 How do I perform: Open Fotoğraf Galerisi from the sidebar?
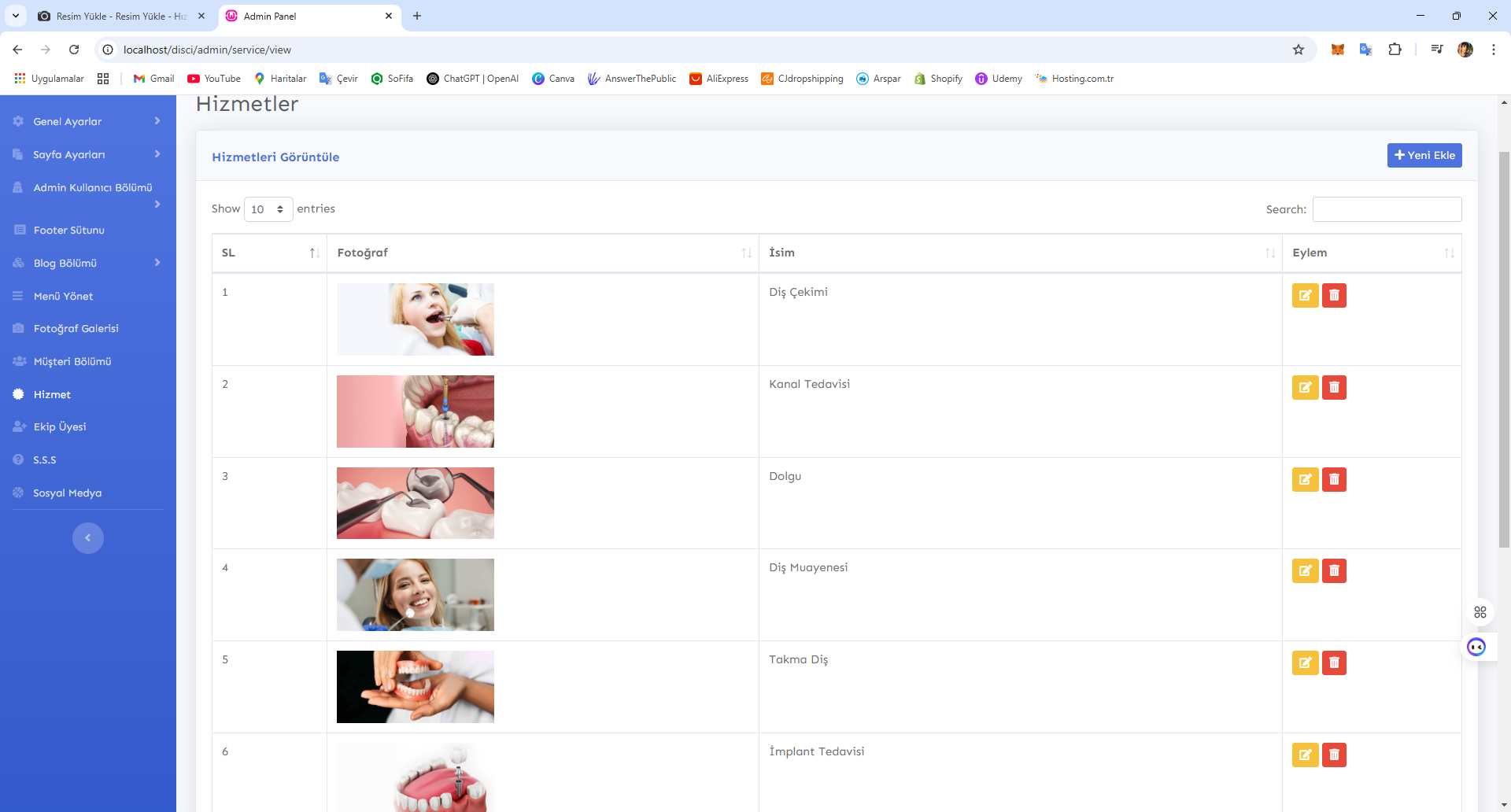click(76, 329)
